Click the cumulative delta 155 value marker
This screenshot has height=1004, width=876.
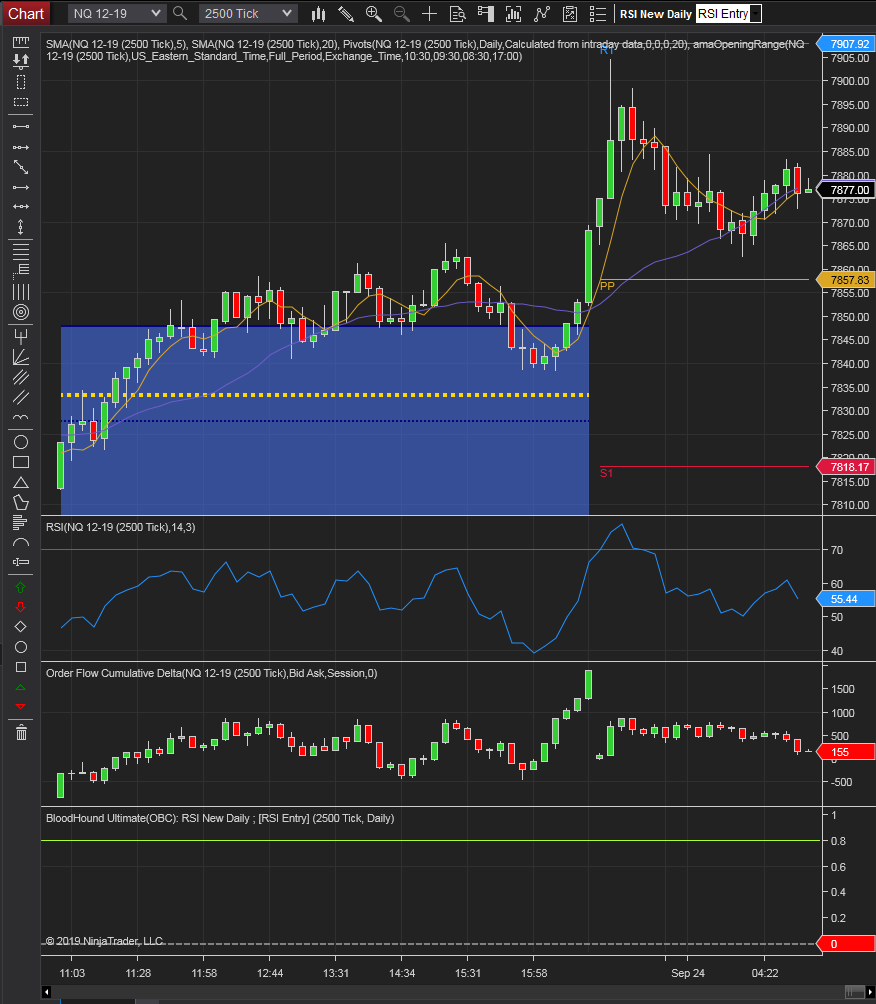pyautogui.click(x=845, y=752)
